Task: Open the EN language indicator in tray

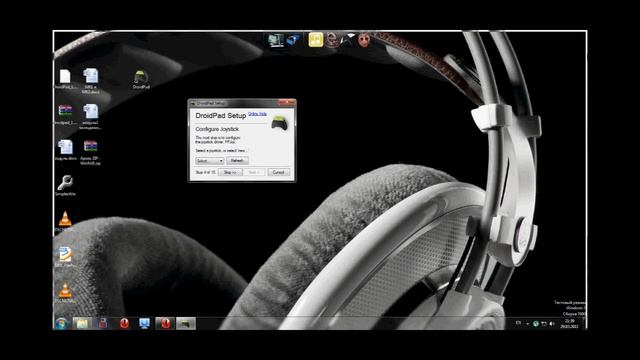Action: [x=518, y=323]
